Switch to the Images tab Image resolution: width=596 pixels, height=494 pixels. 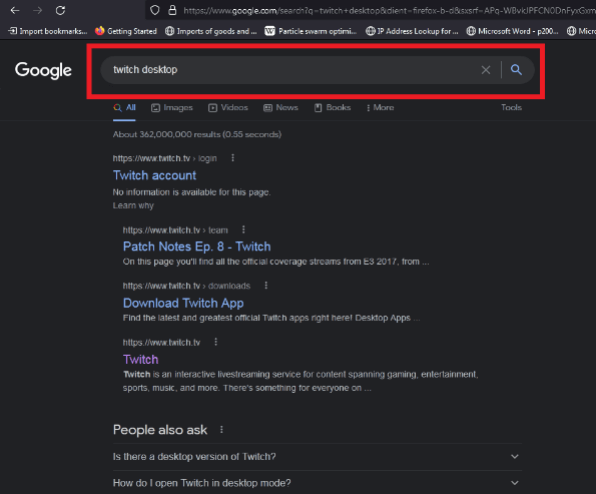click(x=172, y=108)
